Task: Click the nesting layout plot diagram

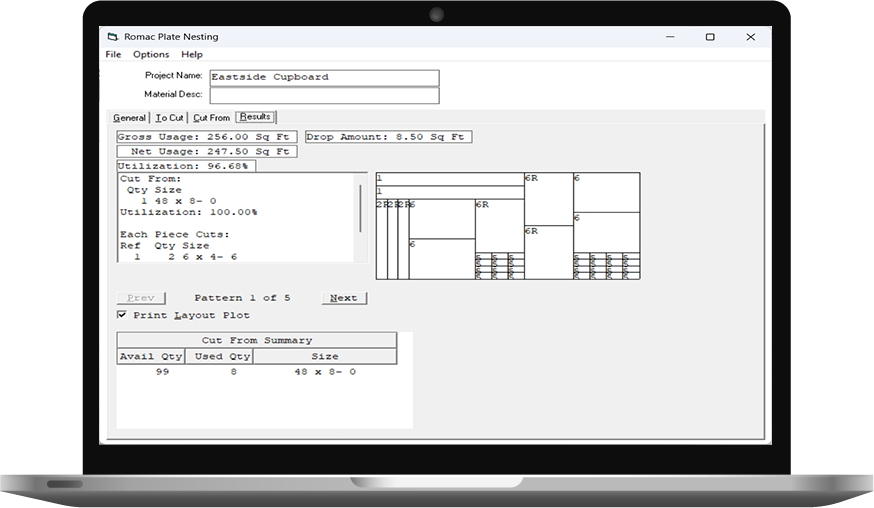Action: pyautogui.click(x=507, y=226)
